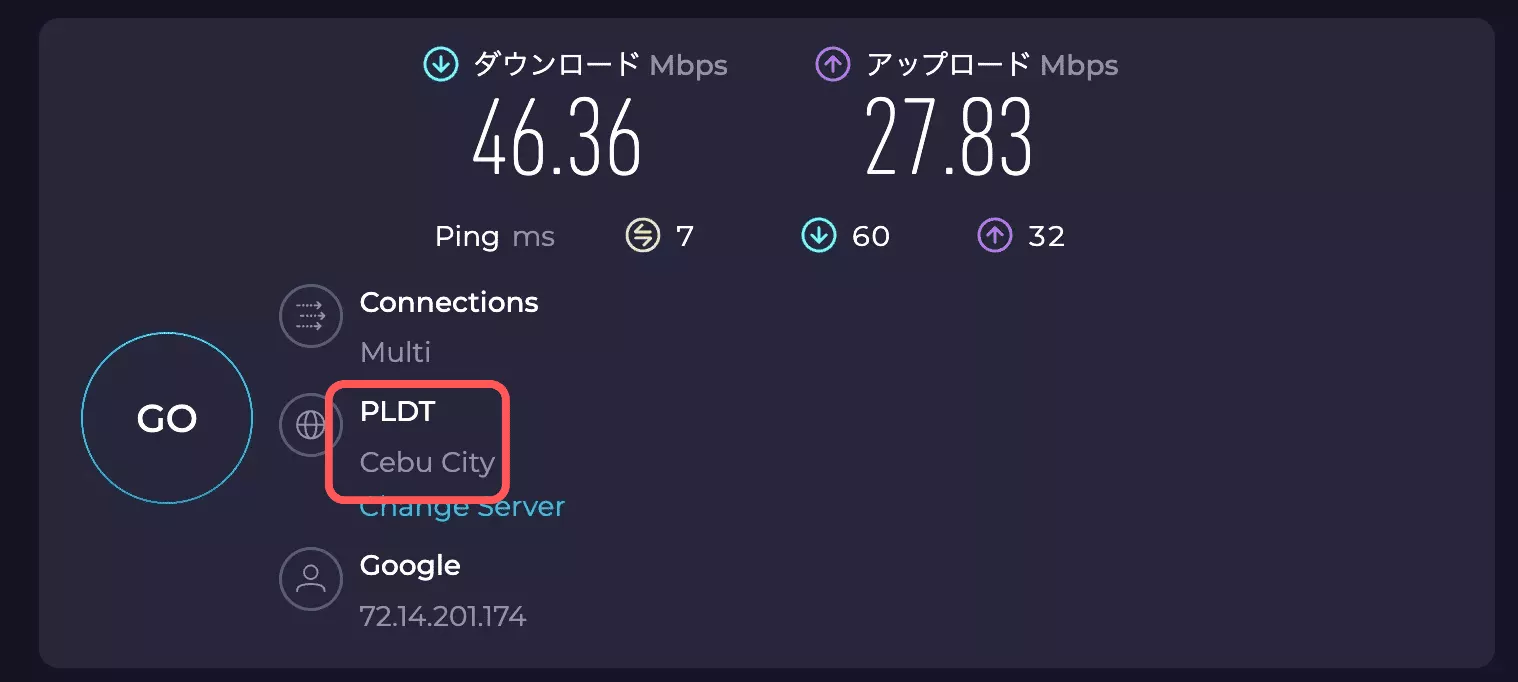This screenshot has width=1518, height=682.
Task: Click the download arrow icon next to ダウンロード
Action: coord(440,64)
